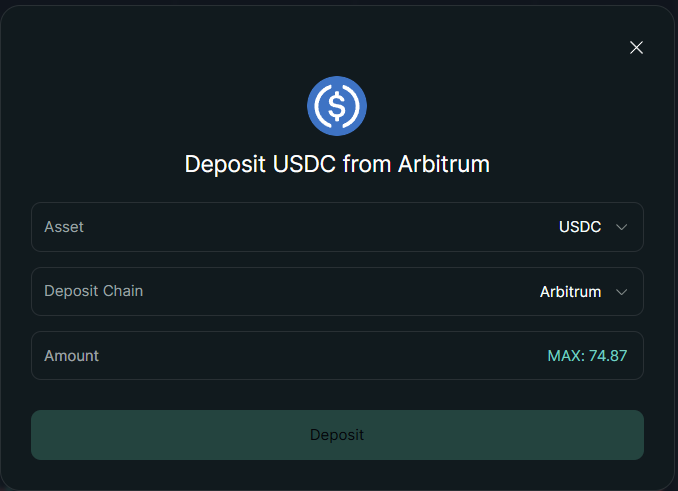The width and height of the screenshot is (678, 491).
Task: Open the Arbitrum chain dropdown value
Action: tap(570, 292)
